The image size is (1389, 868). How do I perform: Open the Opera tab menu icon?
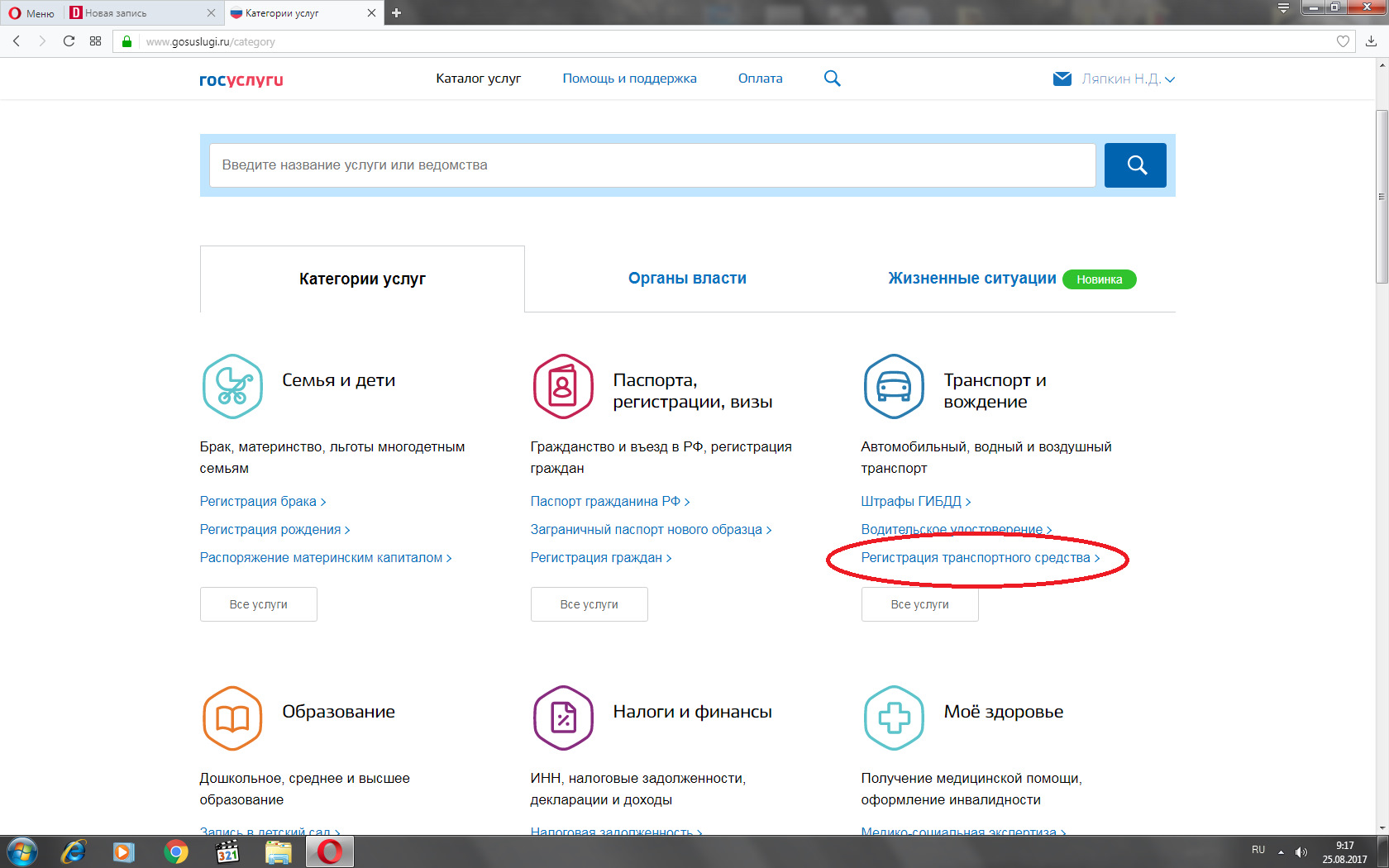(x=1283, y=8)
